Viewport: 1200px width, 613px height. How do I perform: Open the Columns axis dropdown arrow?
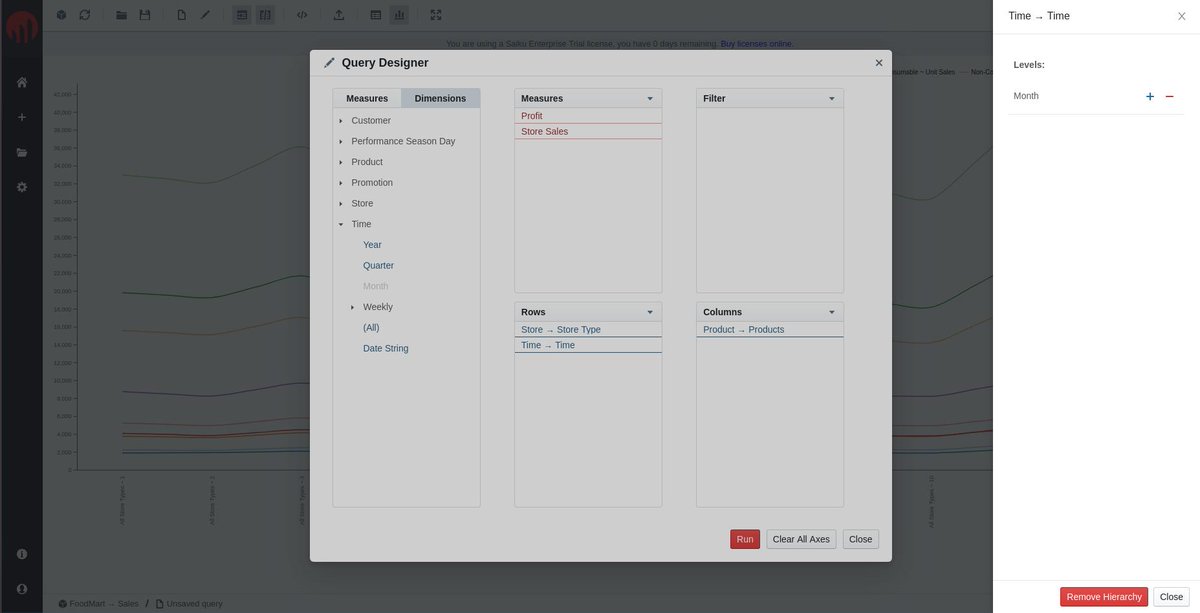(x=832, y=312)
